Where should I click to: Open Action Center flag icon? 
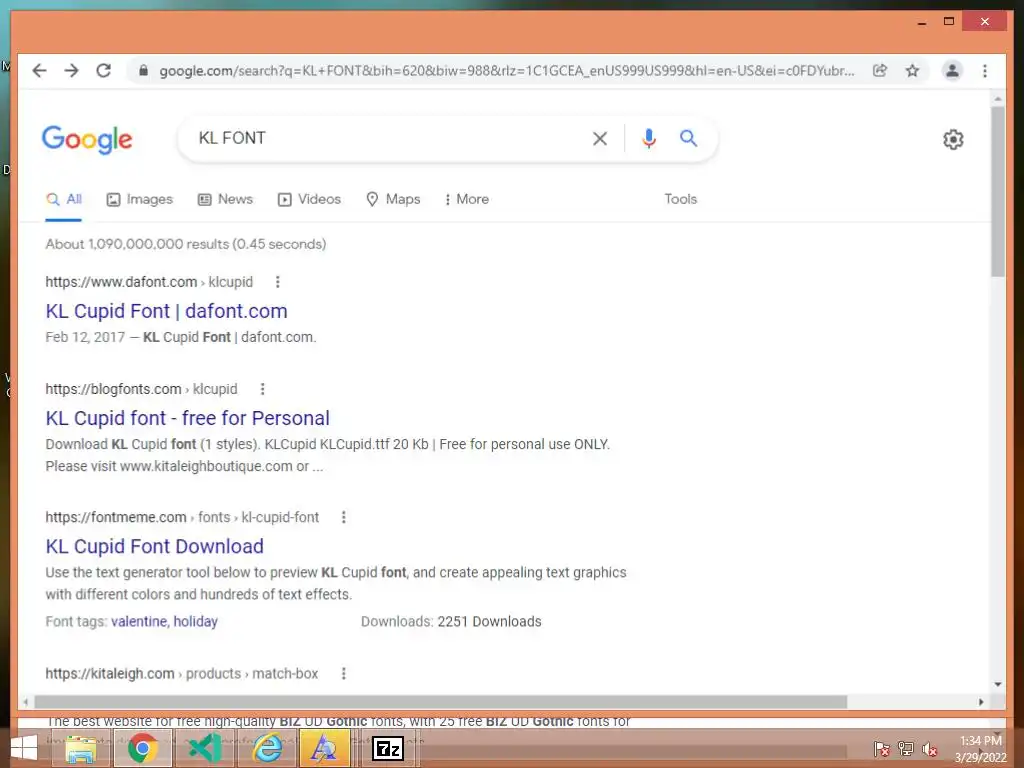881,749
